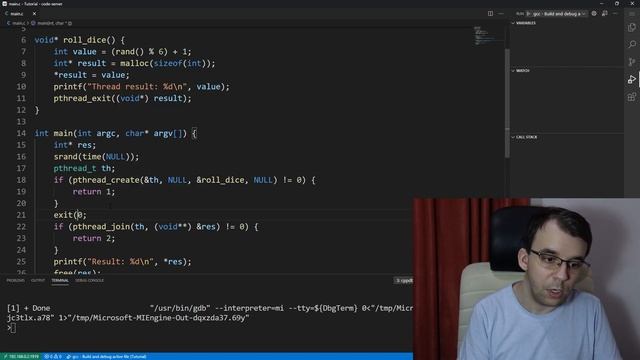
Task: Click the editor vertical scrollbar
Action: (x=507, y=102)
